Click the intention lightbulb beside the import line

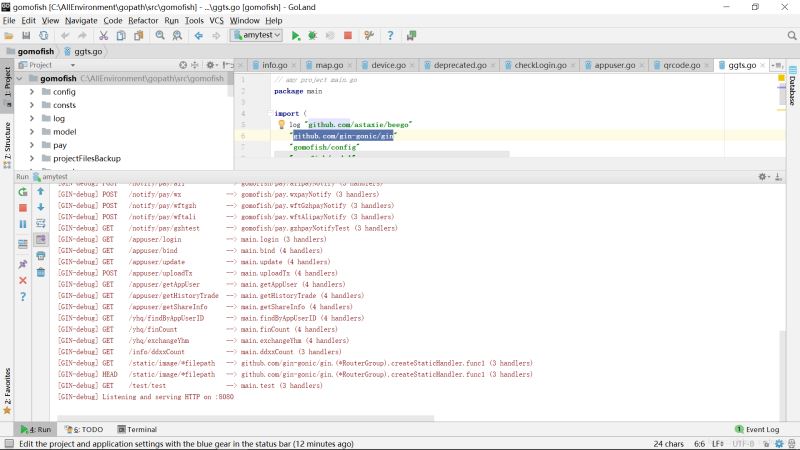pos(282,125)
